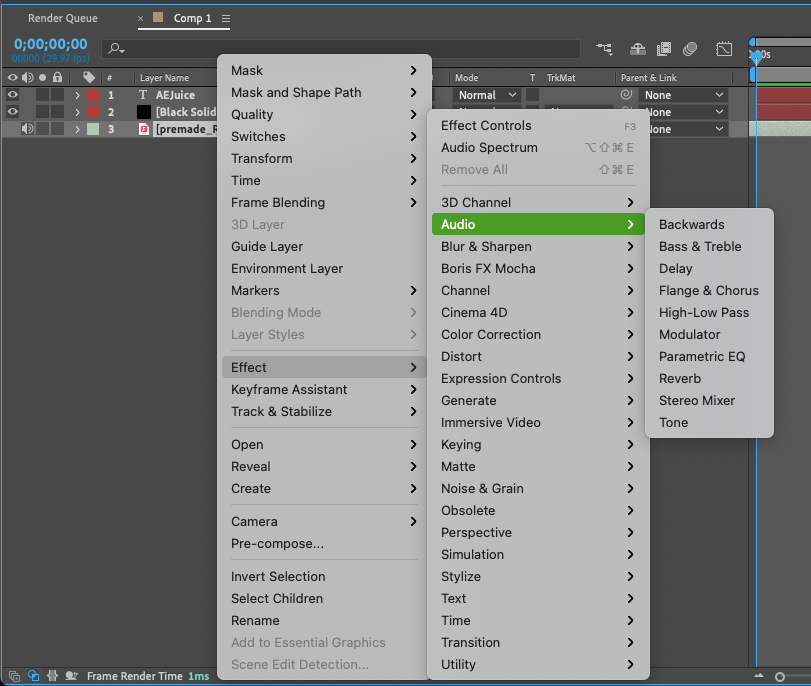Open the Graph Editor icon
The width and height of the screenshot is (811, 686).
click(724, 49)
